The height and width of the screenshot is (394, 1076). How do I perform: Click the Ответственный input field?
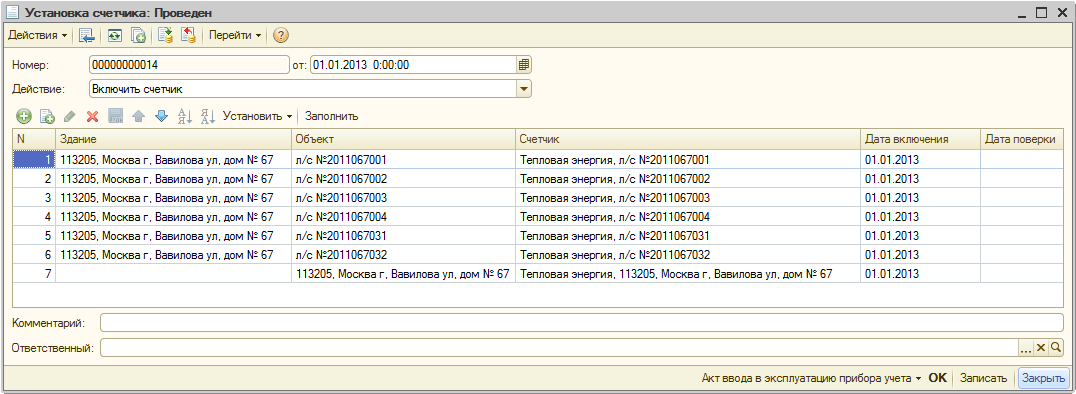(559, 348)
